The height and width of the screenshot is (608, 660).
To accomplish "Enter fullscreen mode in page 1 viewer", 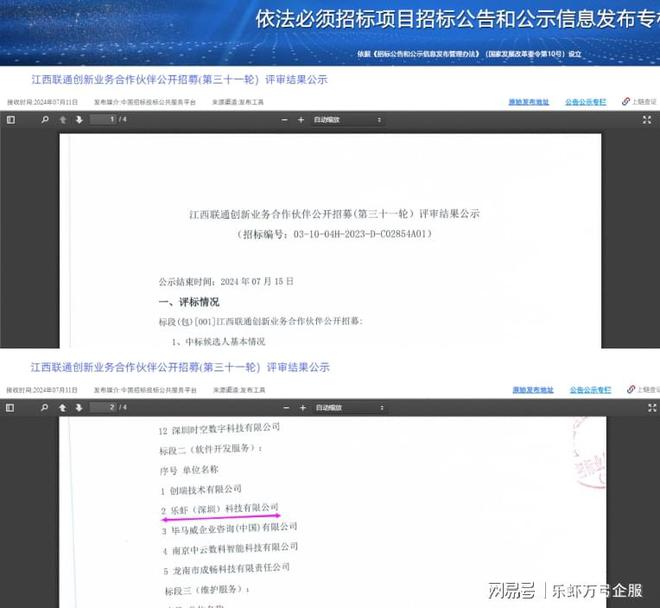I will click(647, 120).
